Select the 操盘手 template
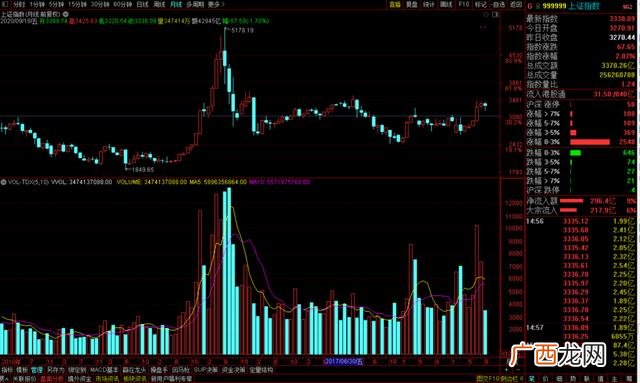 (159, 370)
